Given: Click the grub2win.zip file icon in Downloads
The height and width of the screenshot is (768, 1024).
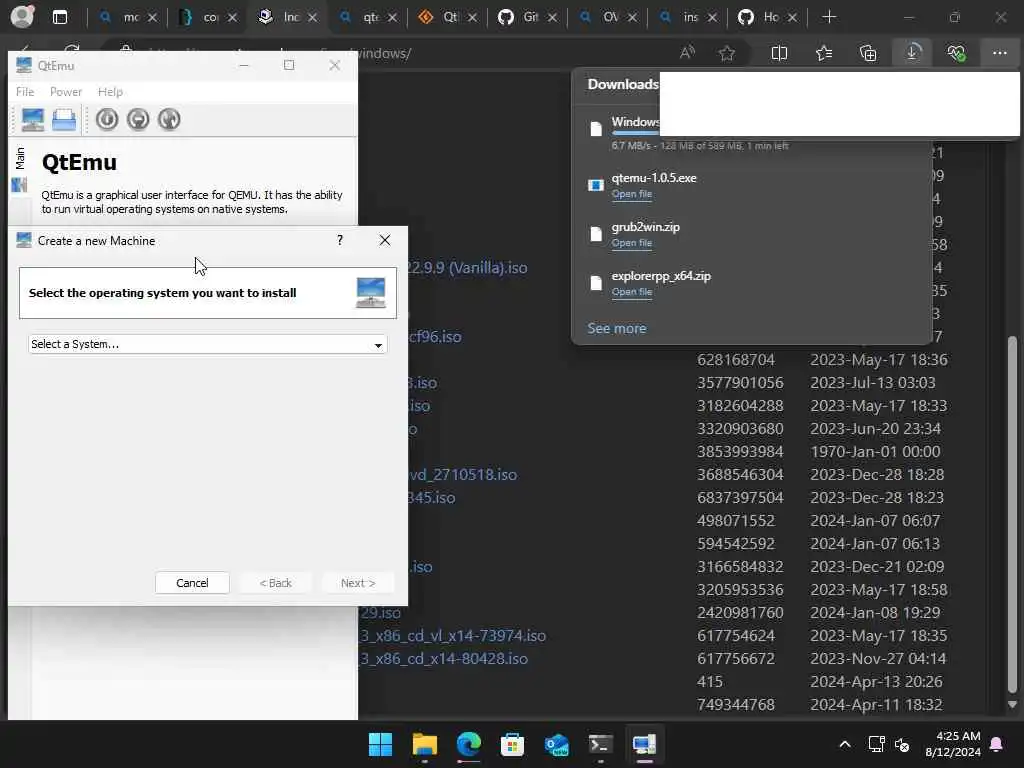Looking at the screenshot, I should [x=596, y=234].
